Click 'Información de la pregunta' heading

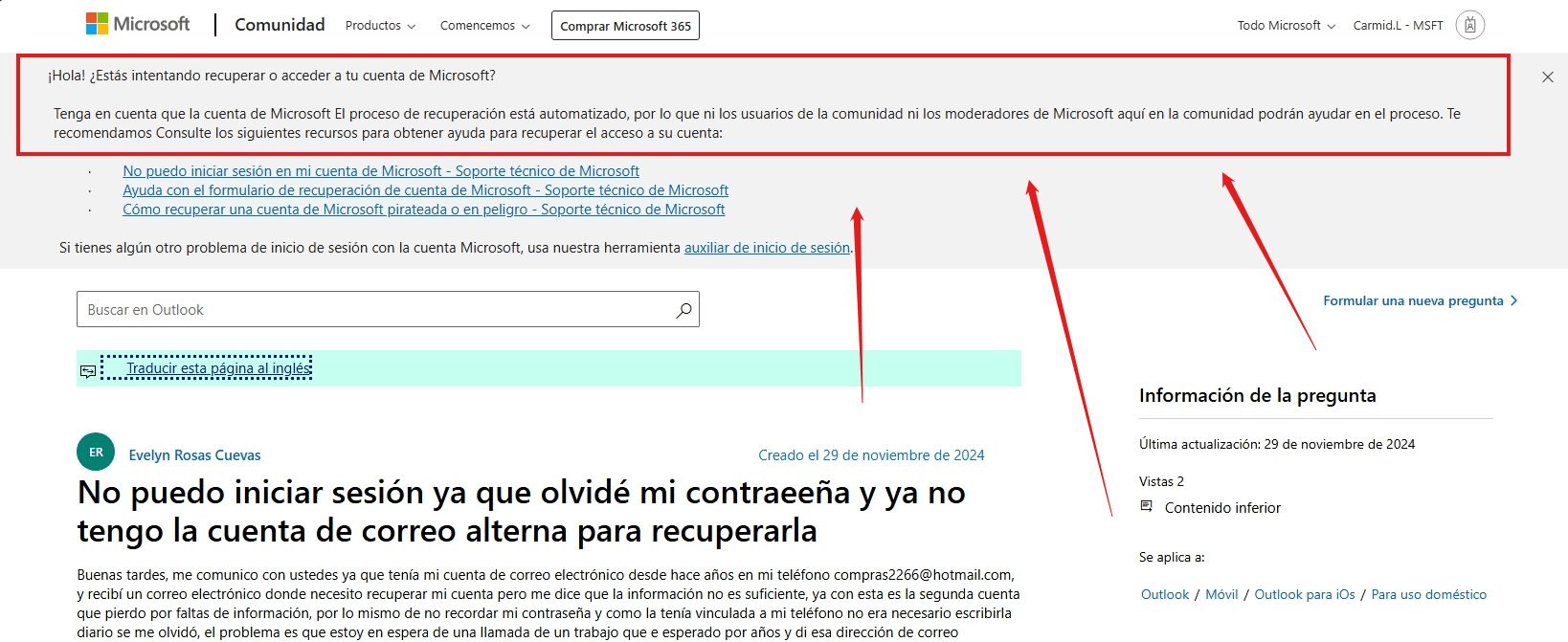[x=1258, y=396]
